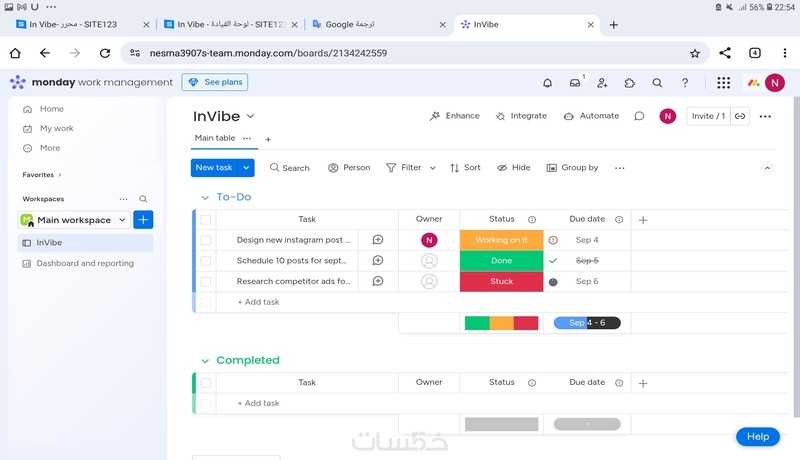Add update to Design new instagram post
This screenshot has width=800, height=460.
(x=378, y=240)
